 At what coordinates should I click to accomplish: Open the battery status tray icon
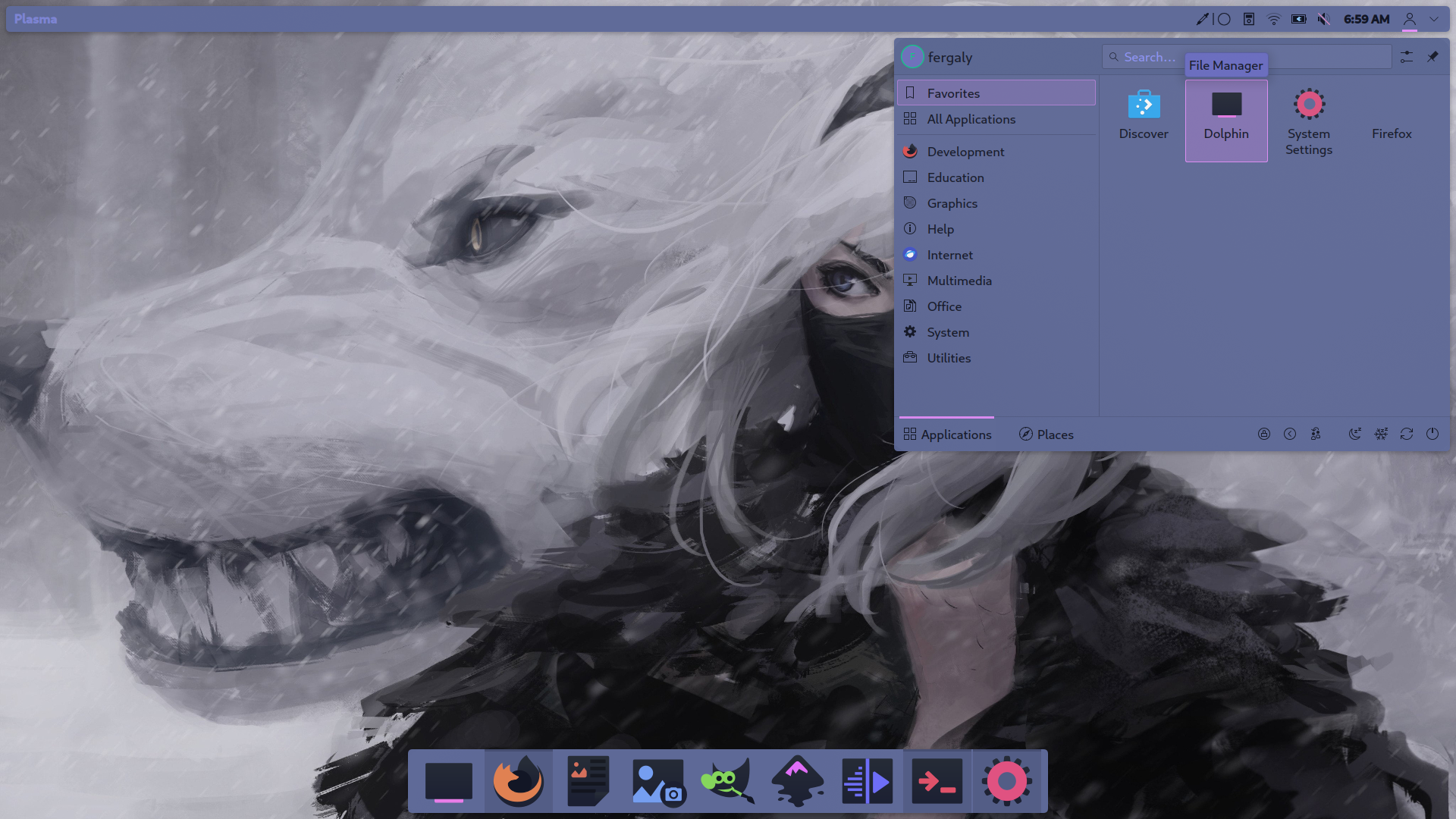[x=1299, y=19]
